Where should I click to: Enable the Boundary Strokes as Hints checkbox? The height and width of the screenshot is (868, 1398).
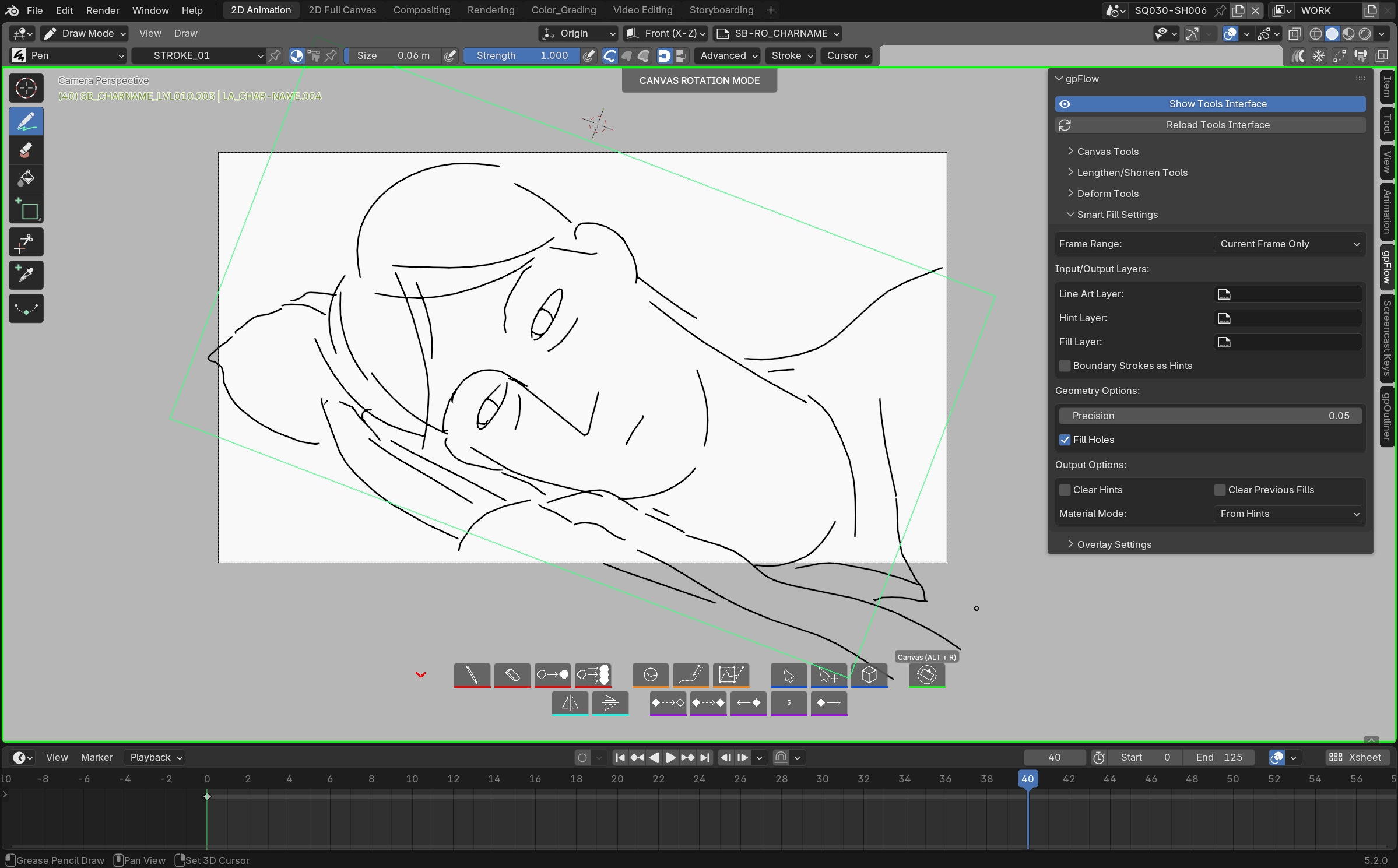pos(1065,366)
